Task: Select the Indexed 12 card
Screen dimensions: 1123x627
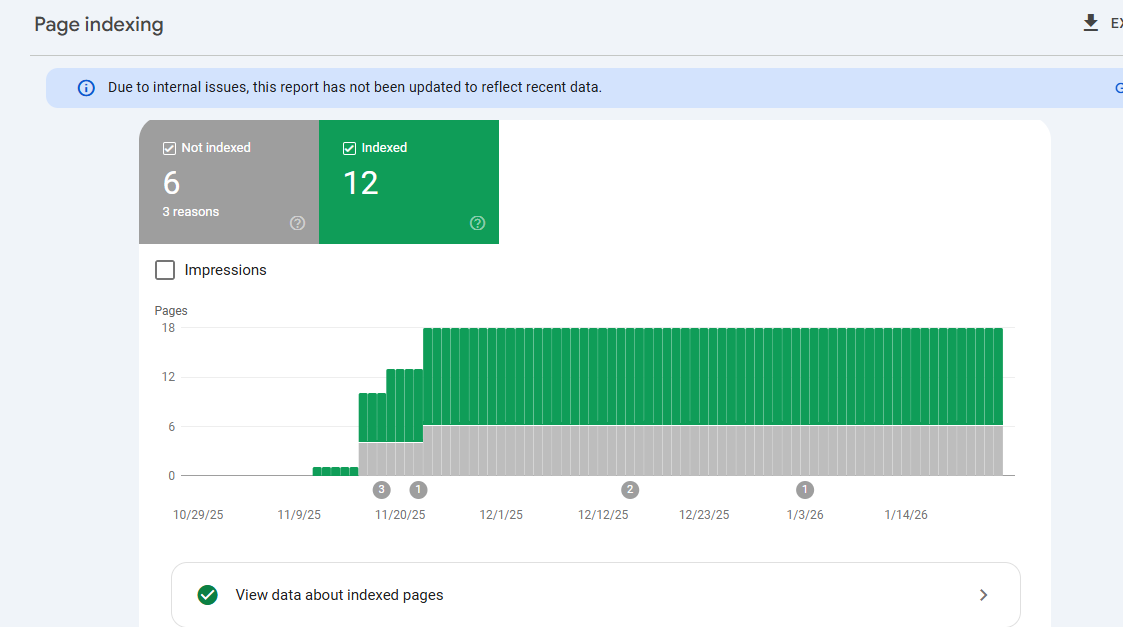Action: 409,182
